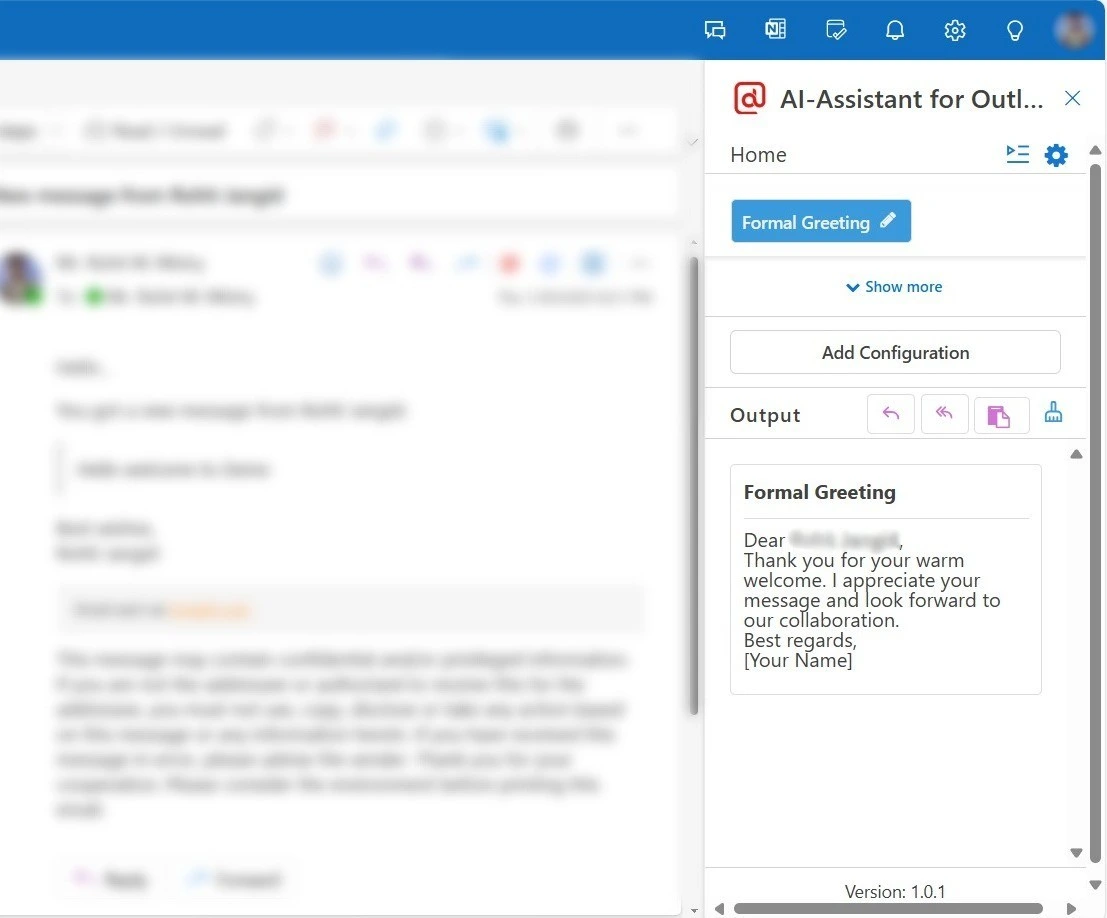
Task: Open Outlook settings gear in the header
Action: point(955,30)
